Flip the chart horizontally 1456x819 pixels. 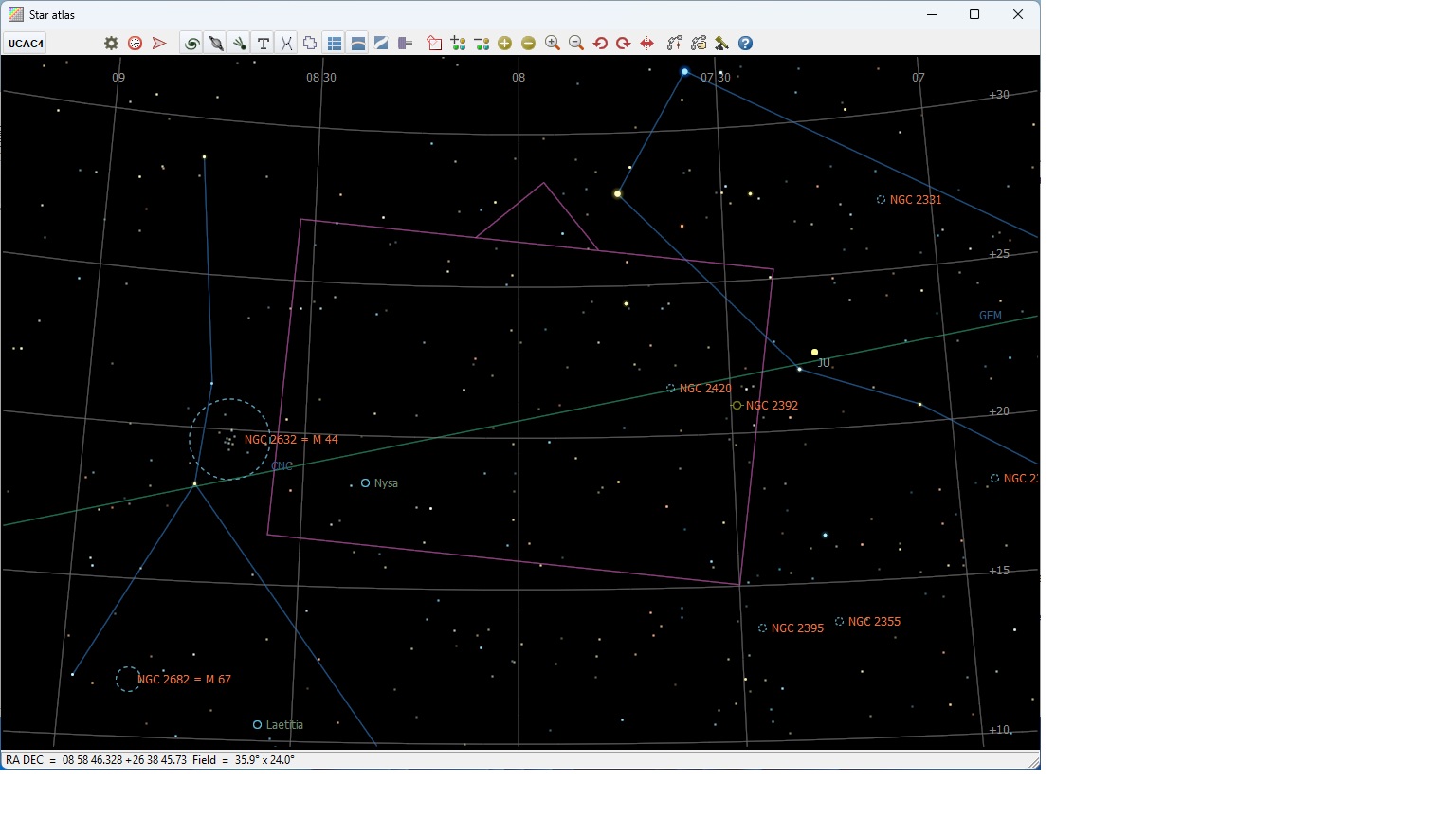point(647,44)
